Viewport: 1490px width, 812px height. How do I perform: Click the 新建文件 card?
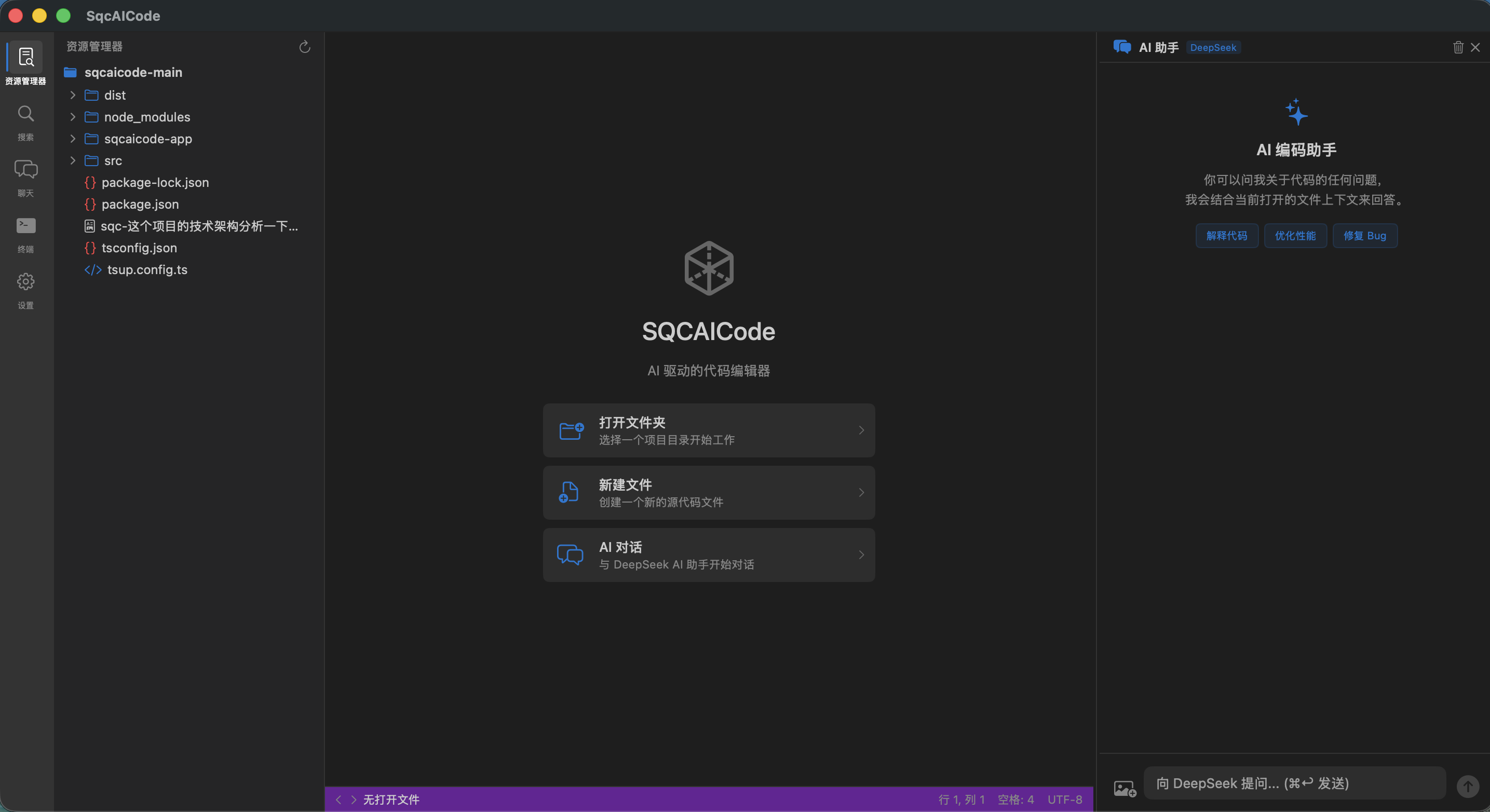[709, 493]
